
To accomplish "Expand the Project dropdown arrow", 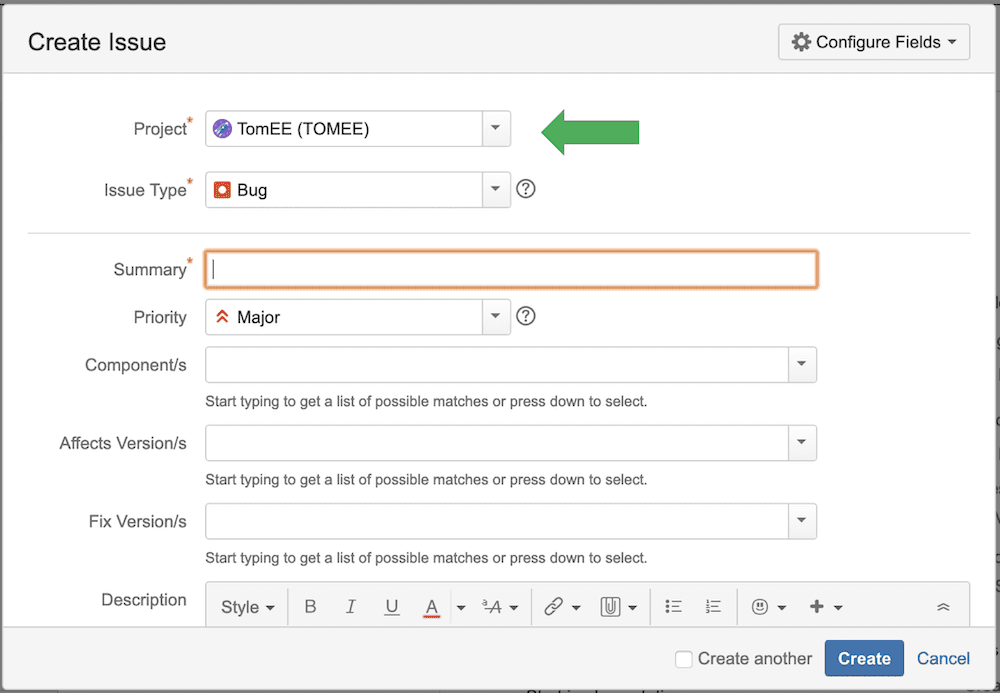I will pyautogui.click(x=496, y=128).
